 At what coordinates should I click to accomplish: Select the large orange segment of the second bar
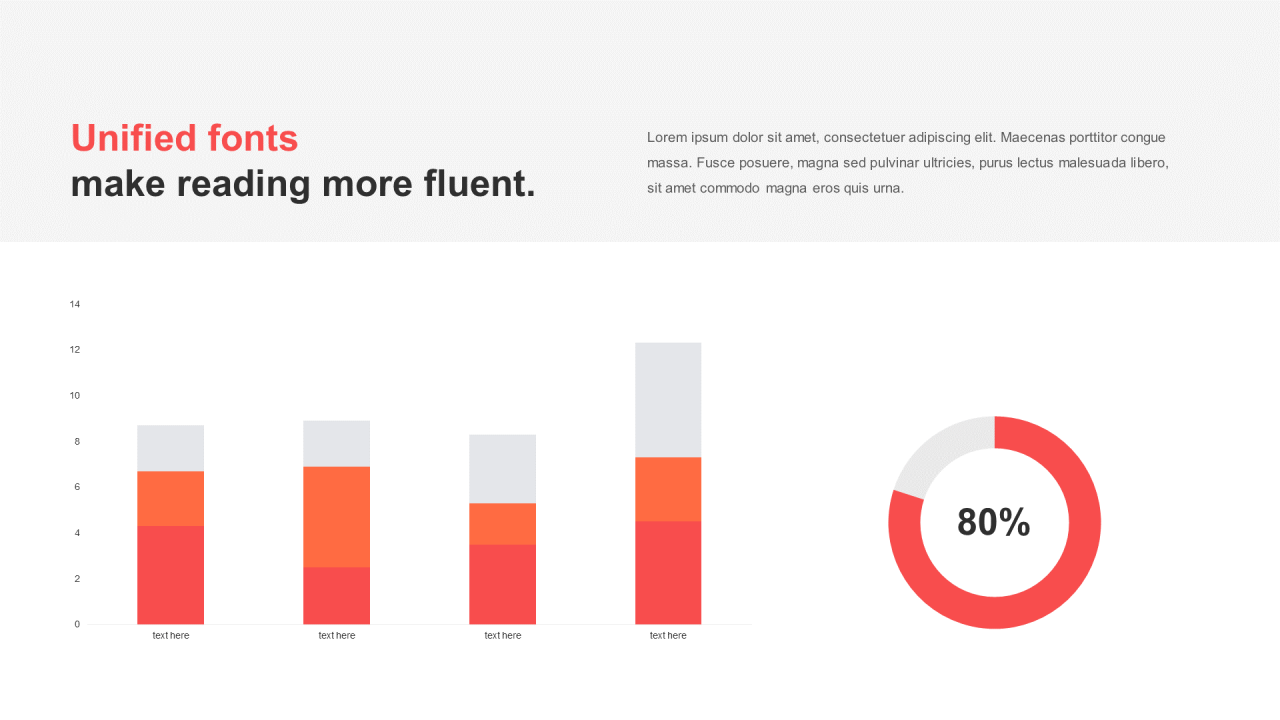tap(336, 517)
